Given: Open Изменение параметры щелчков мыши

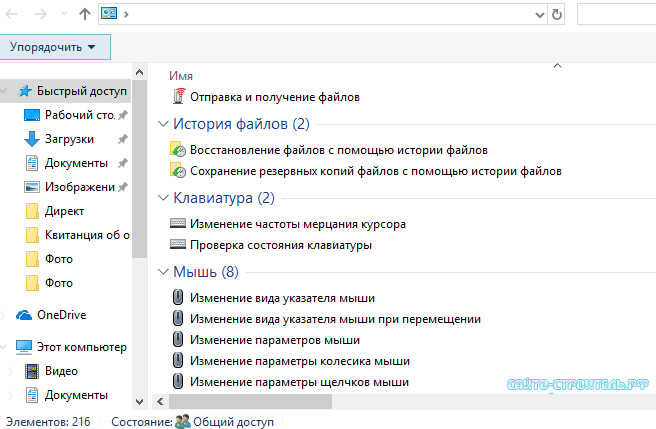Looking at the screenshot, I should pos(300,382).
